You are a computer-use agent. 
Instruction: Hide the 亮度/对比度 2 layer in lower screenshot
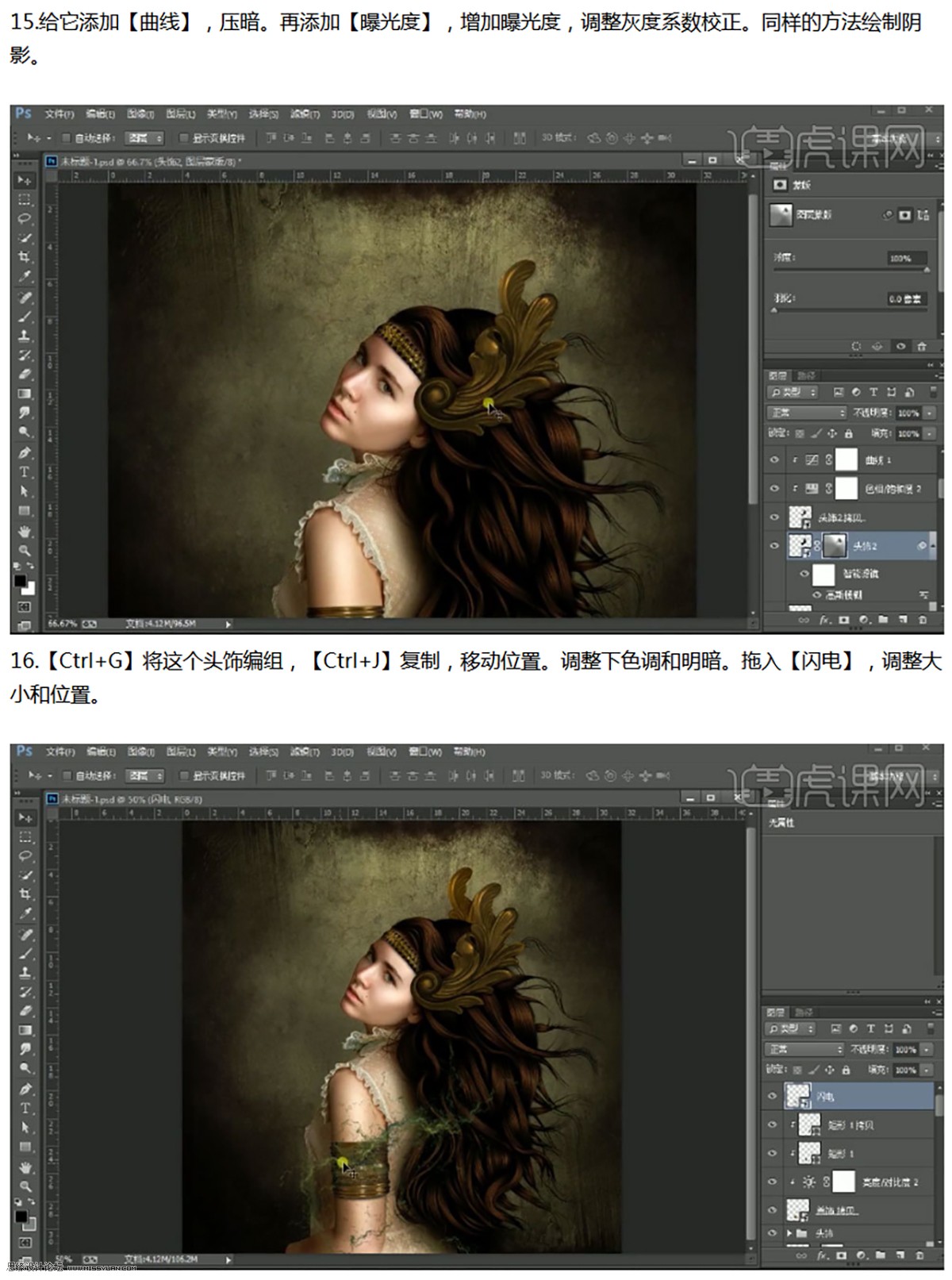click(x=772, y=1182)
